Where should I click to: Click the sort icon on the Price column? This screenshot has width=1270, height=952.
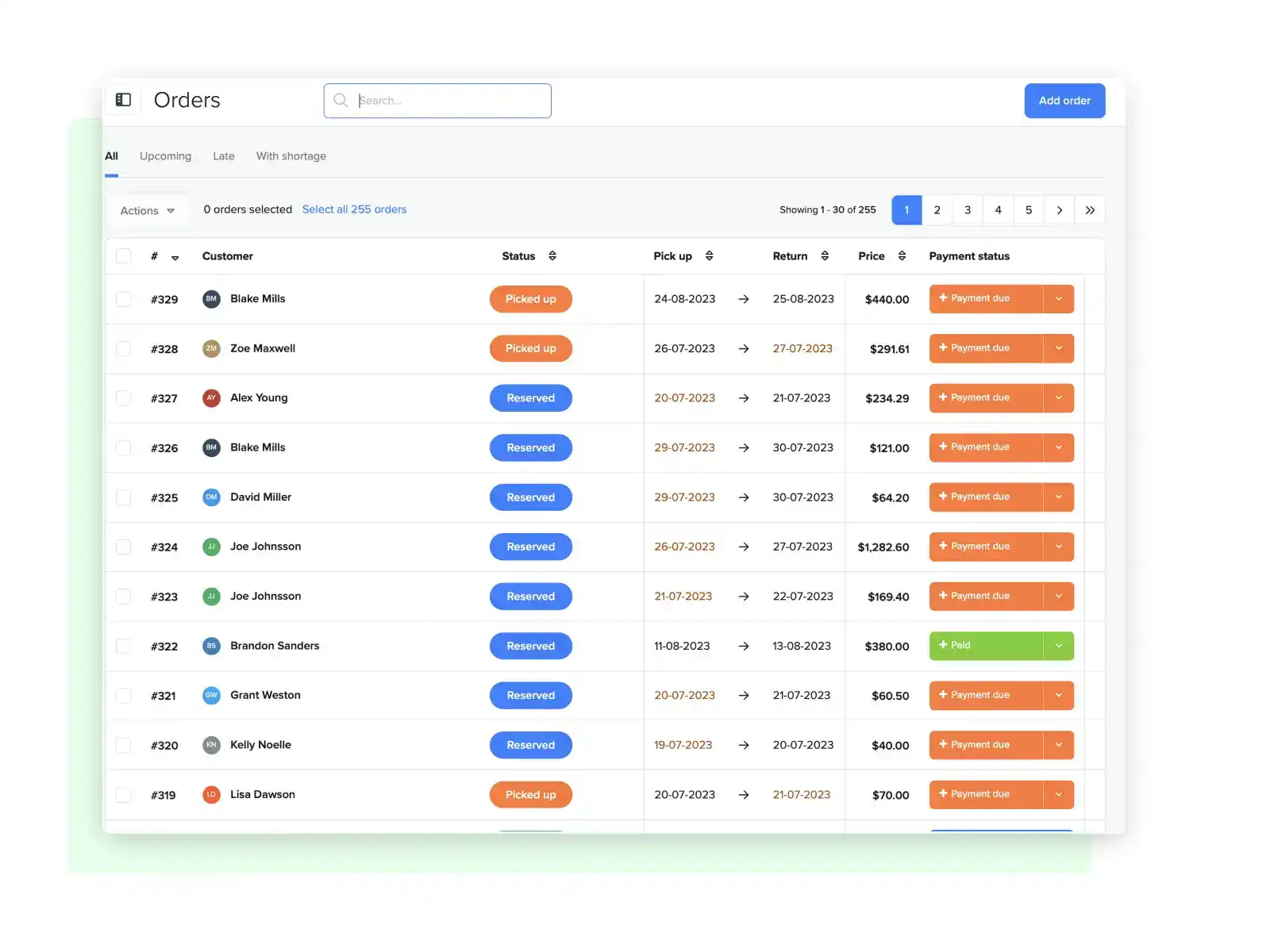(x=902, y=255)
